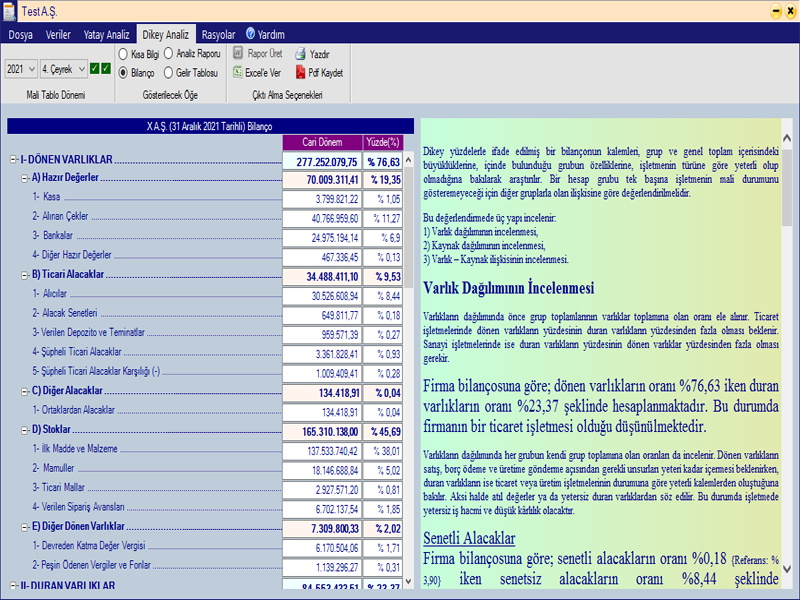
Task: Select the '1- İlk Madde ve Malzeme' row
Action: pyautogui.click(x=75, y=449)
